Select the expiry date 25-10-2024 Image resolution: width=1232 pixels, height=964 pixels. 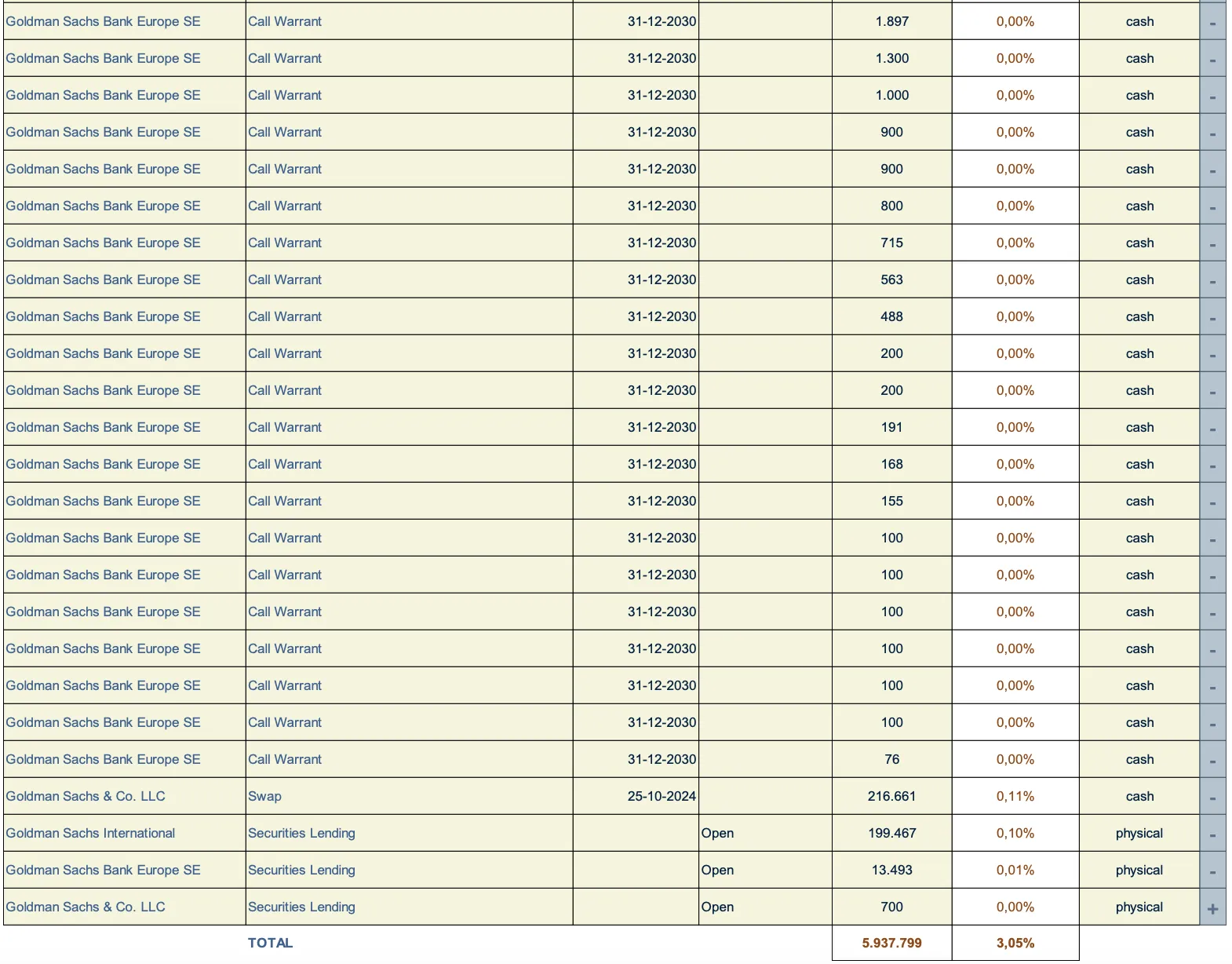[662, 796]
